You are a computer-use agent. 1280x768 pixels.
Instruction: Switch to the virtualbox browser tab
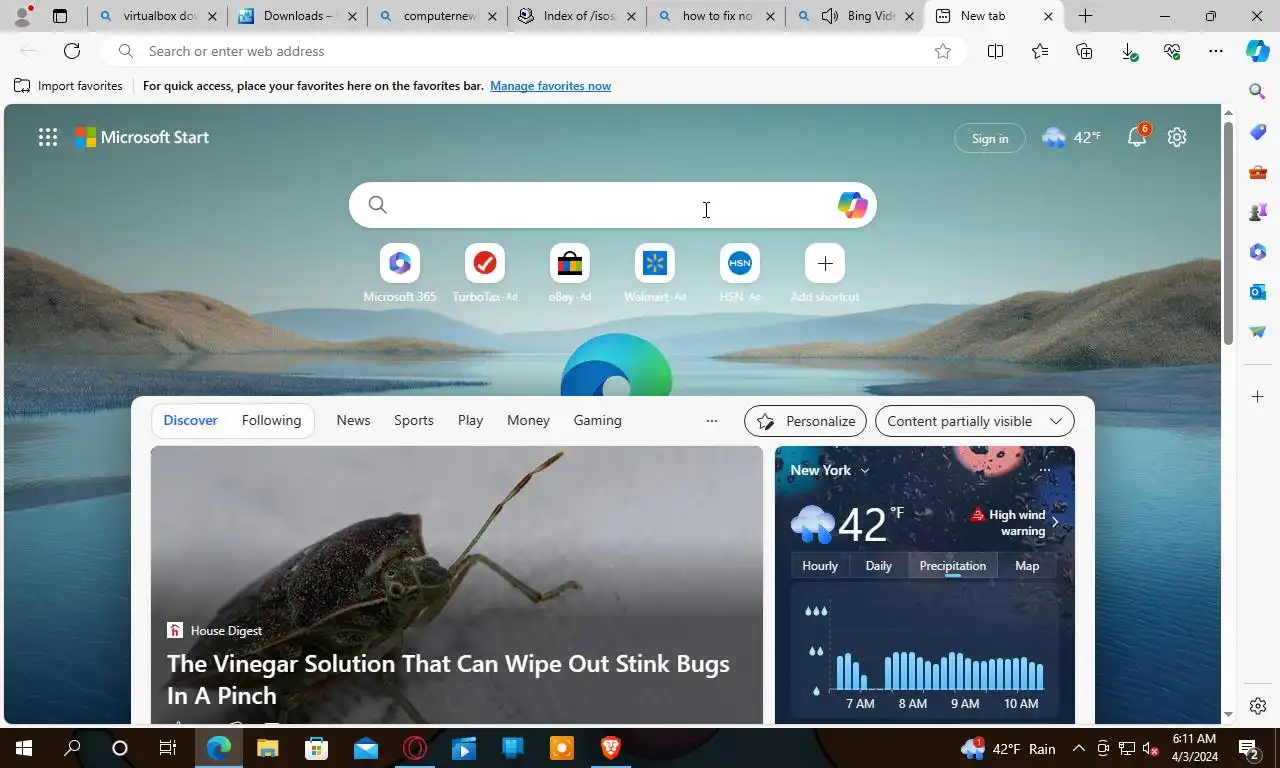[158, 16]
